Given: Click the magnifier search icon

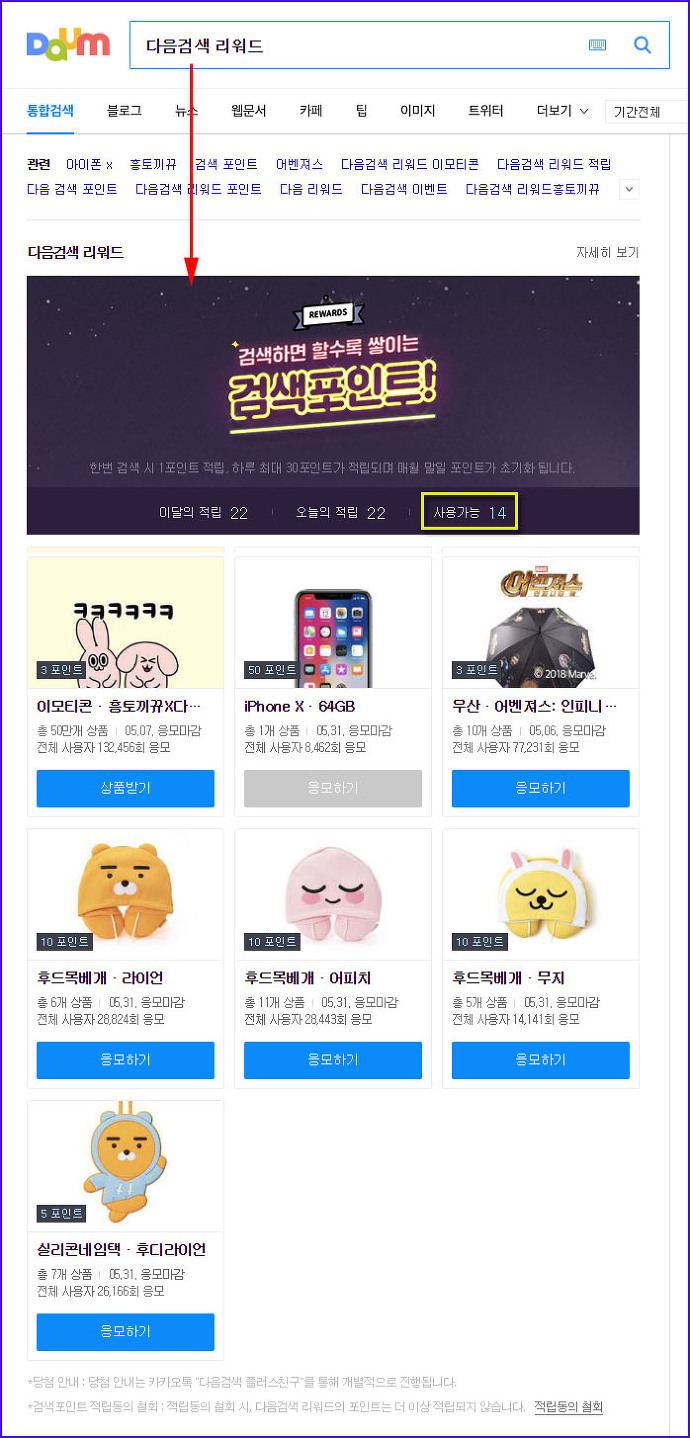Looking at the screenshot, I should tap(643, 45).
